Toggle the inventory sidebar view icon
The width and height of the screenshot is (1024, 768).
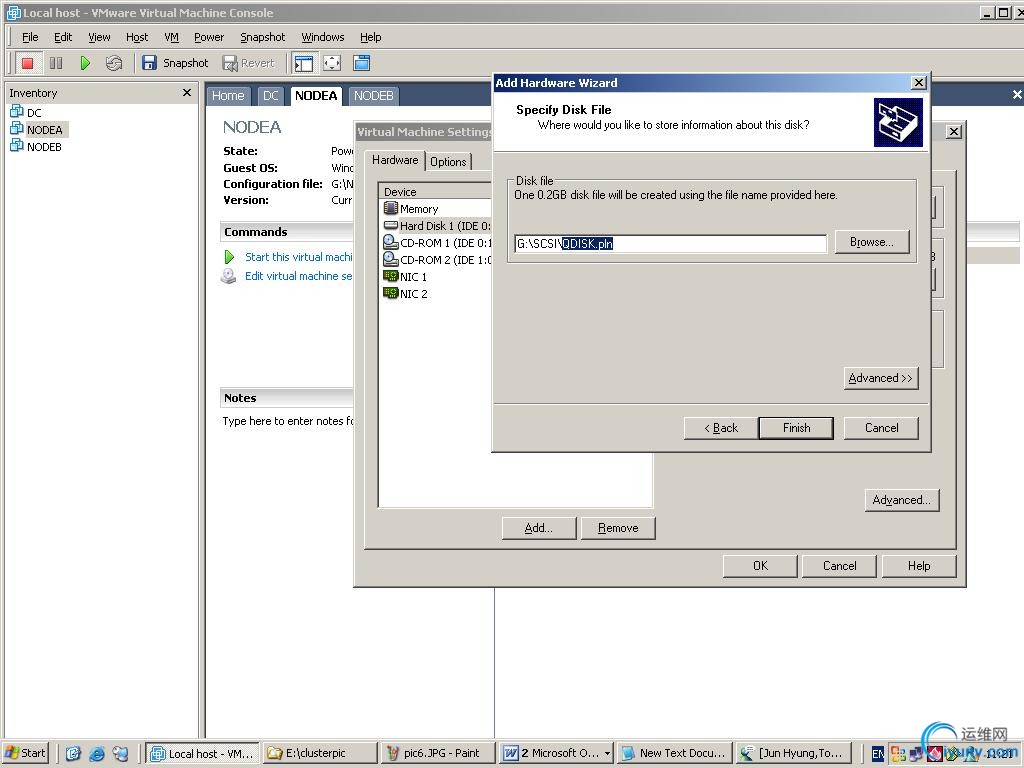click(304, 63)
